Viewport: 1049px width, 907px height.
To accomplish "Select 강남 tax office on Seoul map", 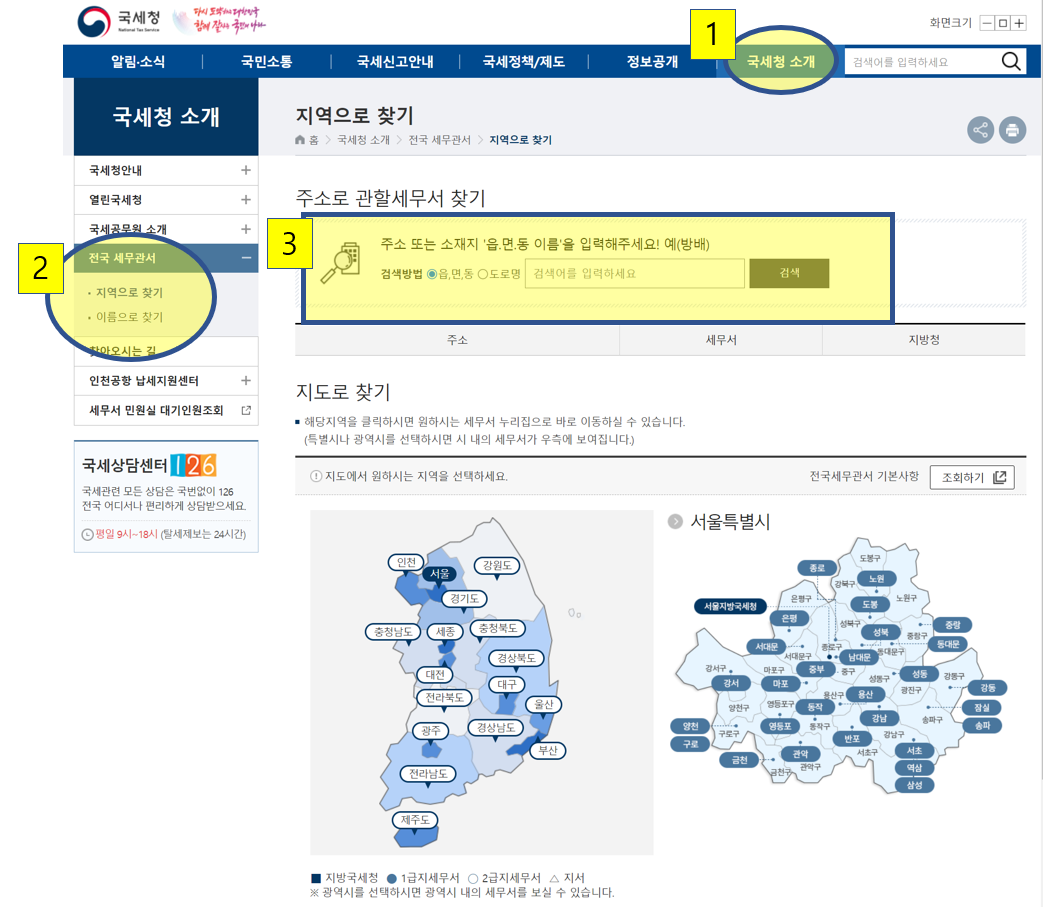I will coord(879,718).
